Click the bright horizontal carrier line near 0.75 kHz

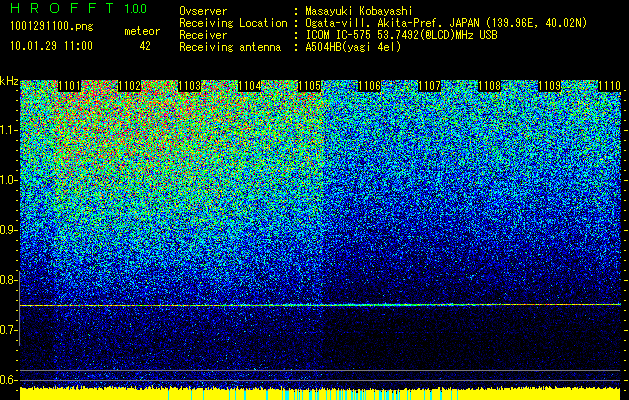tap(320, 305)
